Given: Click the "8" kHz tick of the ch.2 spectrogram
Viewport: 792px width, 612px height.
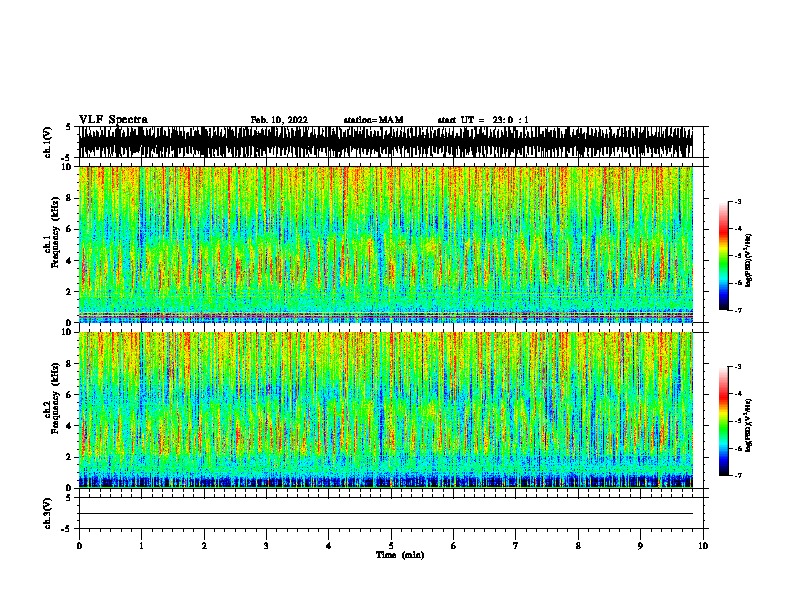Looking at the screenshot, I should click(70, 363).
